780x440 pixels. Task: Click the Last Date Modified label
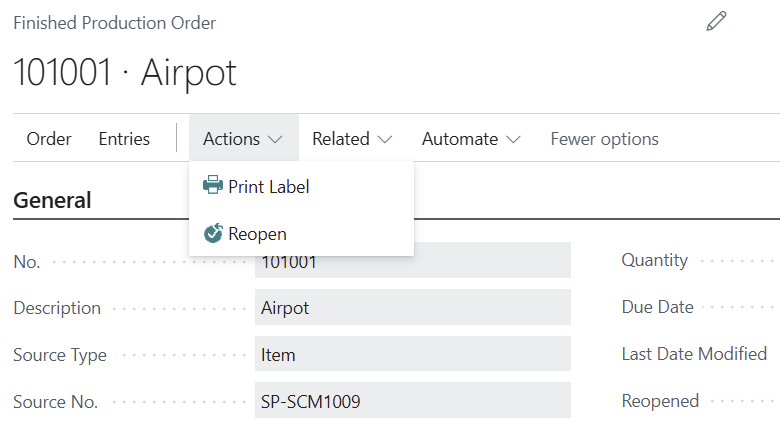694,354
